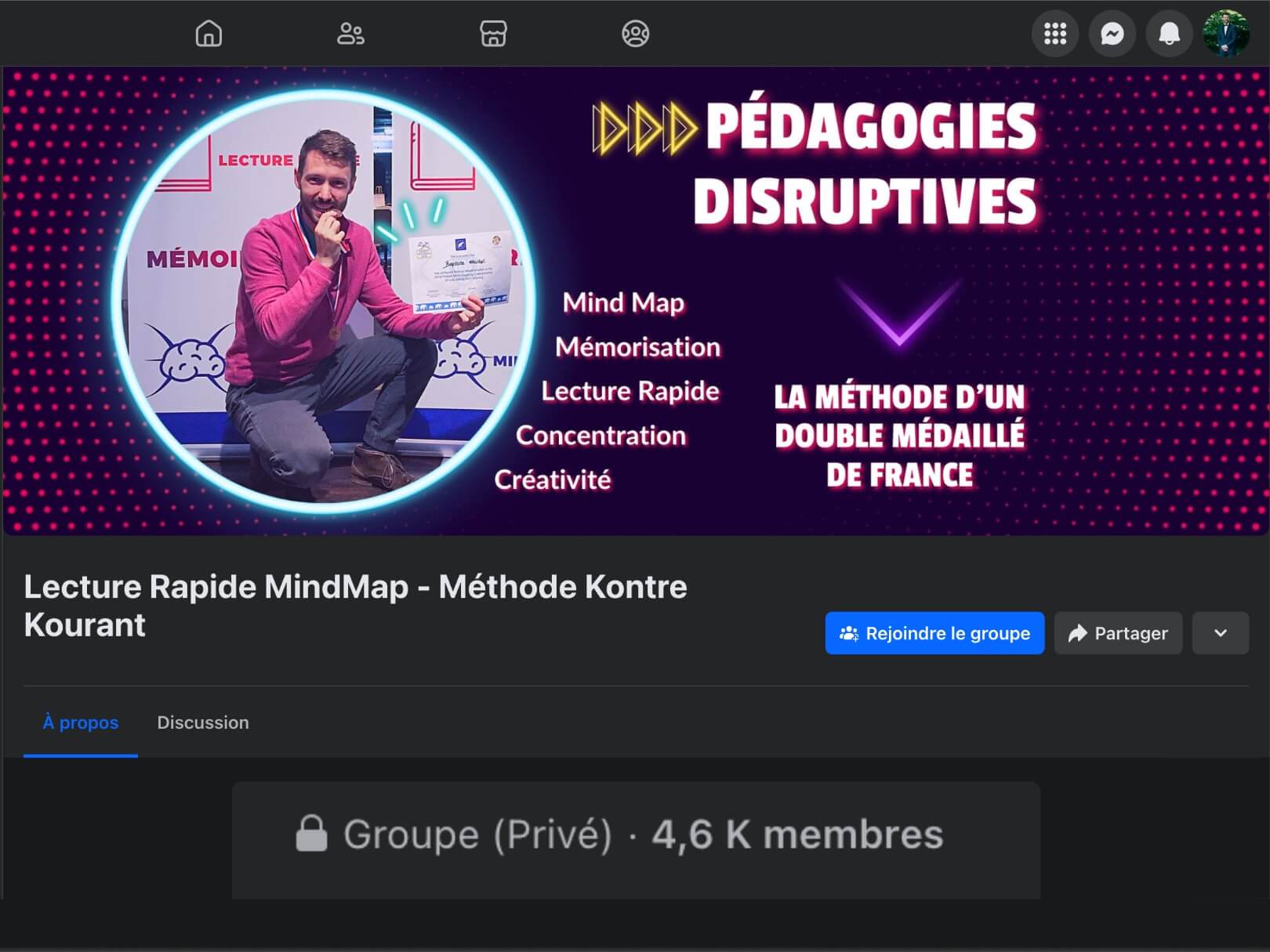This screenshot has width=1270, height=952.
Task: Click the lock icon next to Groupe (Privé)
Action: (x=314, y=833)
